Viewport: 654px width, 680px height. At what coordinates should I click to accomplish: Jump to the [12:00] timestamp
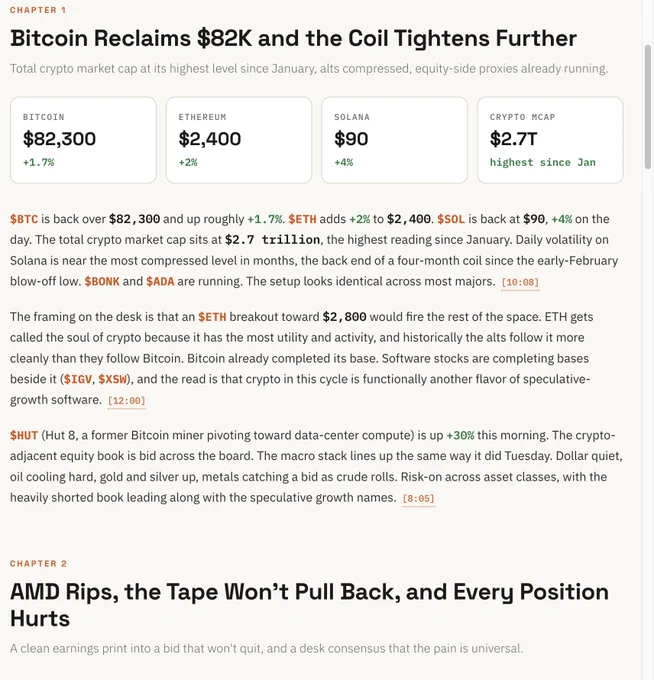pos(126,401)
